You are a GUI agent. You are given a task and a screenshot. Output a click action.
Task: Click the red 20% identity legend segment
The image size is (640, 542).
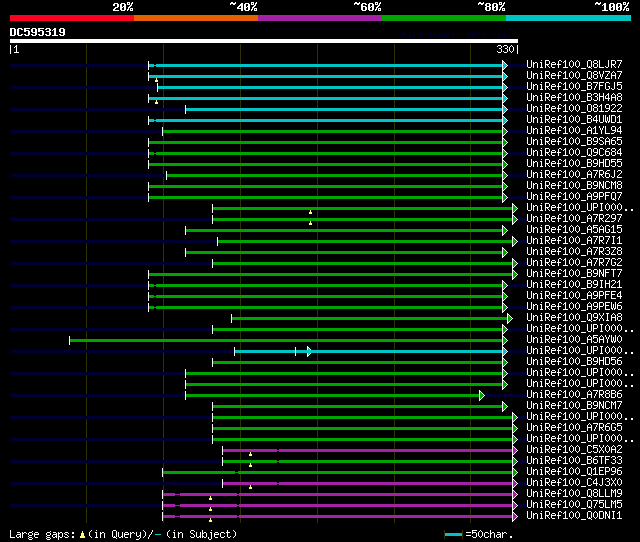[72, 18]
